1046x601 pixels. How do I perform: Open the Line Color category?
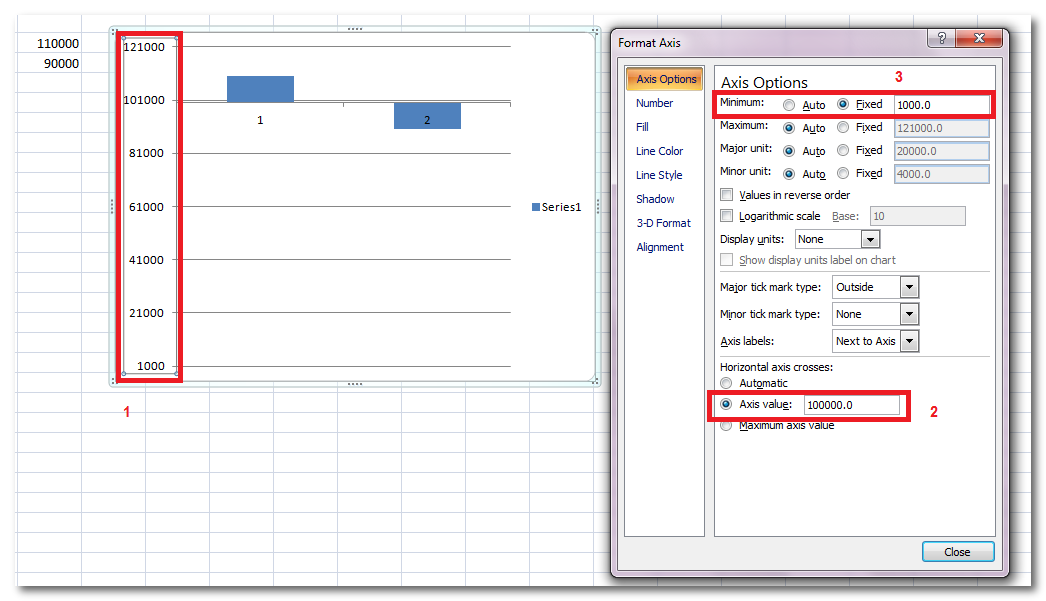659,151
